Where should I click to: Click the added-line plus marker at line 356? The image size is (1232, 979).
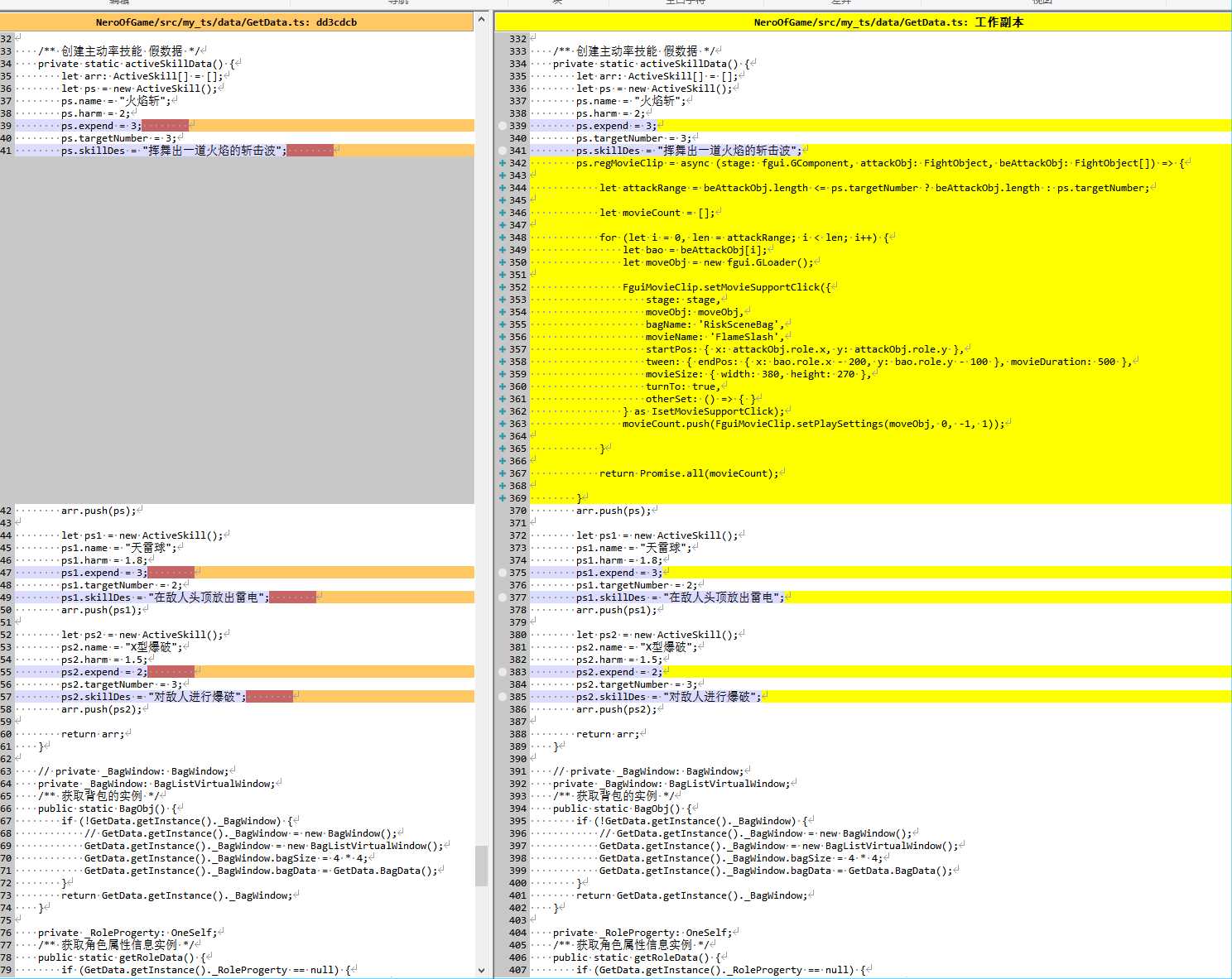tap(503, 337)
